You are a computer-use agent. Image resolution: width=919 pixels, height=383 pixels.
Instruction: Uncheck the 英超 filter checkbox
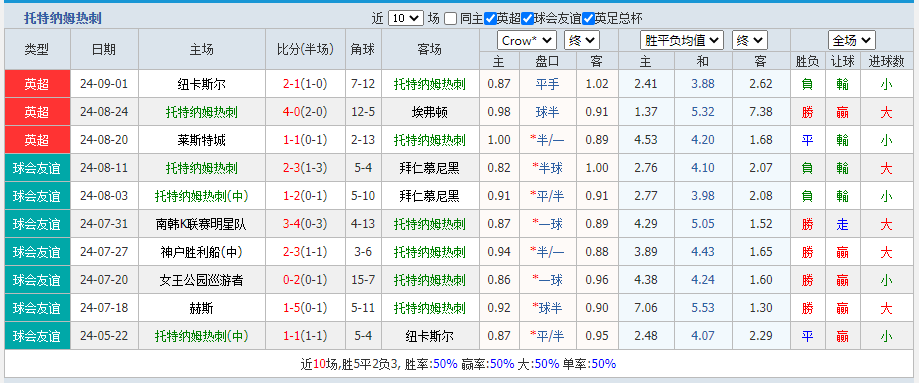point(491,19)
